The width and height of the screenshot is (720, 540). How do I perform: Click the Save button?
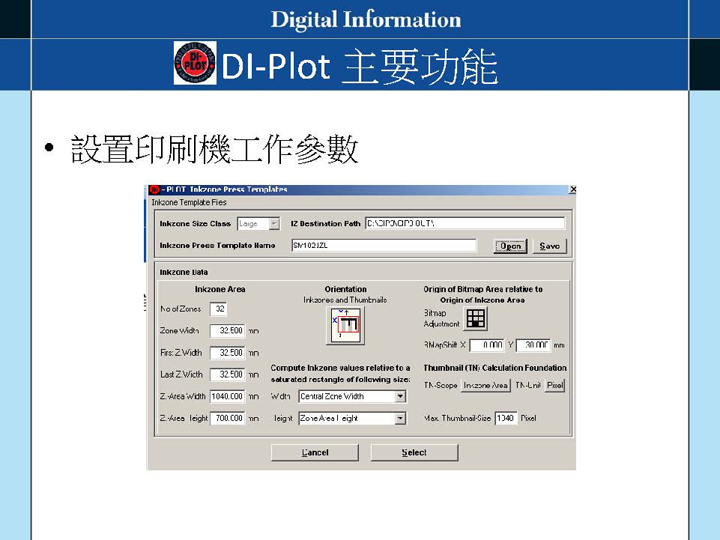click(x=550, y=246)
